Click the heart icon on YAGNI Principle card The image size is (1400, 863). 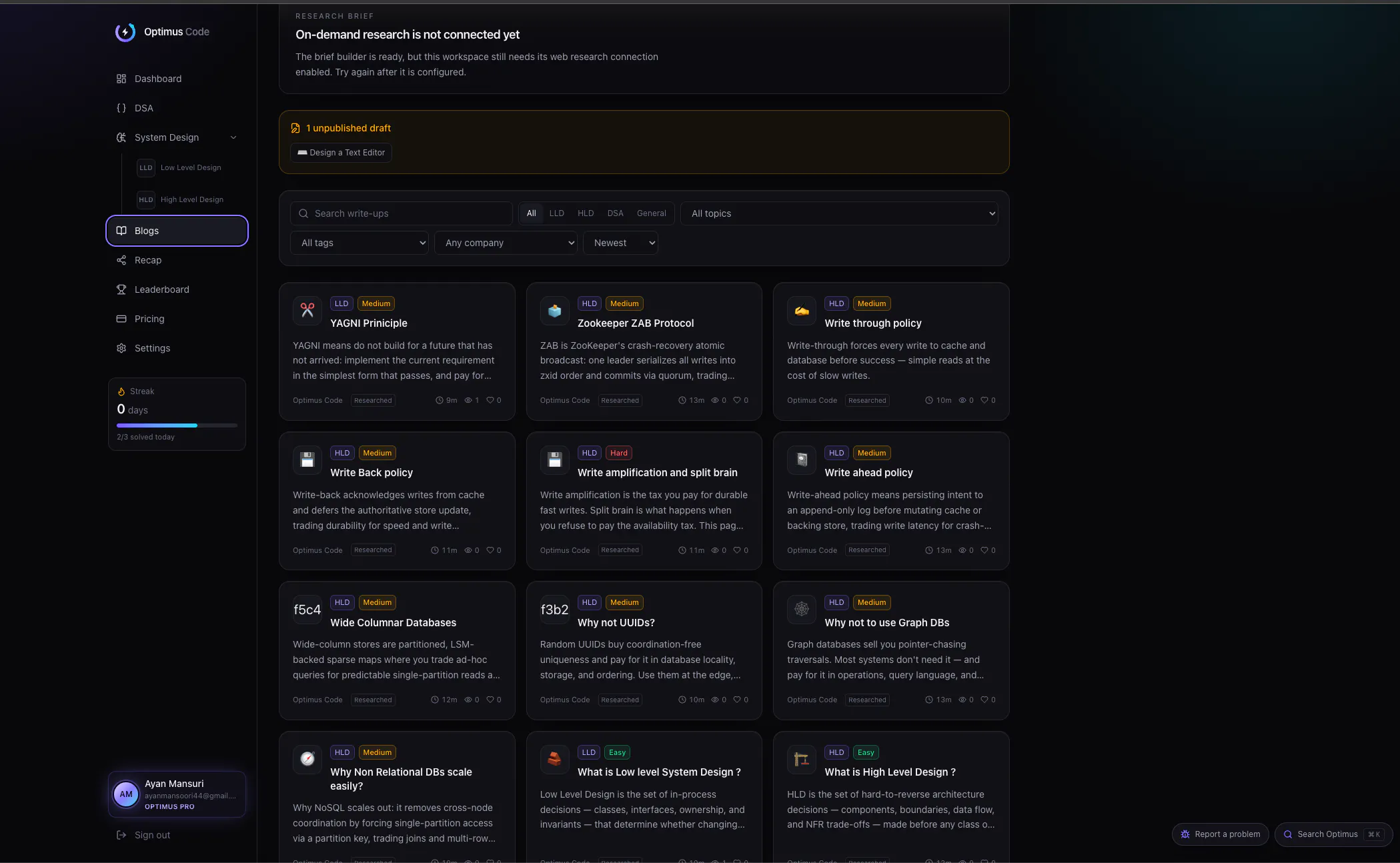pos(490,400)
